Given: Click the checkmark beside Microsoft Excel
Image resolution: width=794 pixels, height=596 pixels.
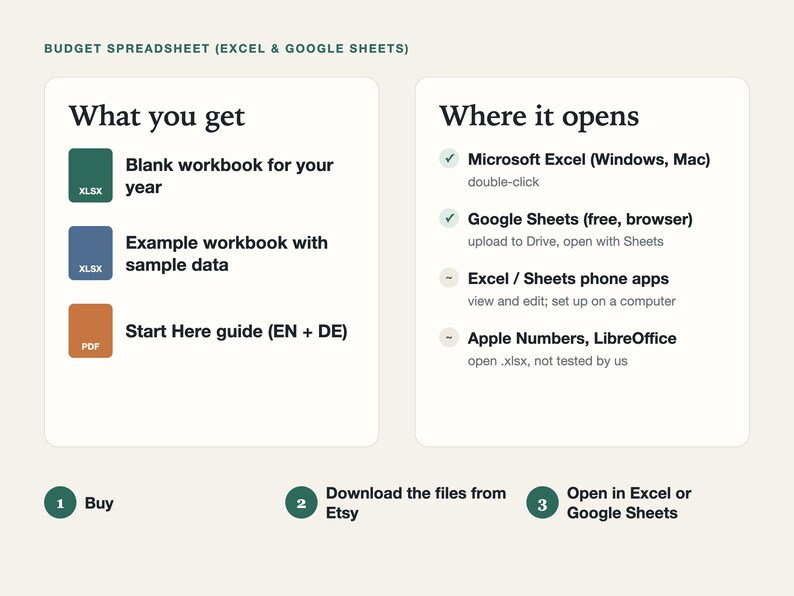Looking at the screenshot, I should click(x=449, y=158).
